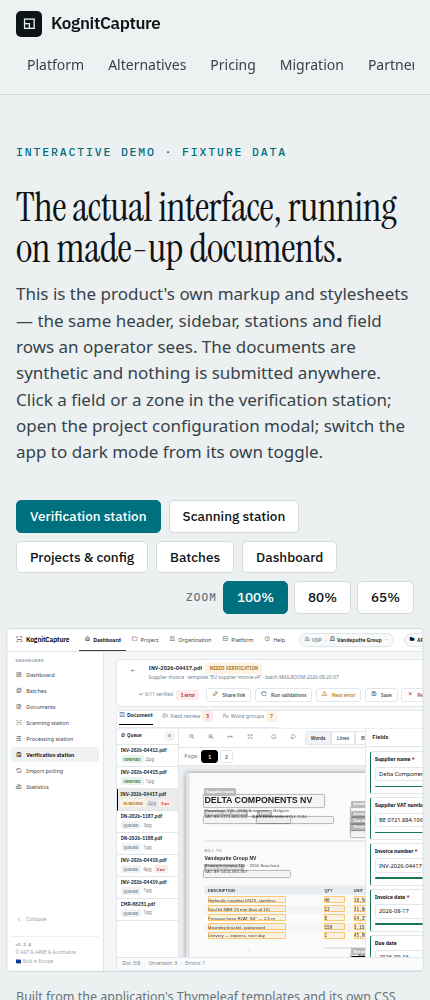Screen dimensions: 430x1000
Task: Click the Invoice number input field
Action: tap(399, 865)
